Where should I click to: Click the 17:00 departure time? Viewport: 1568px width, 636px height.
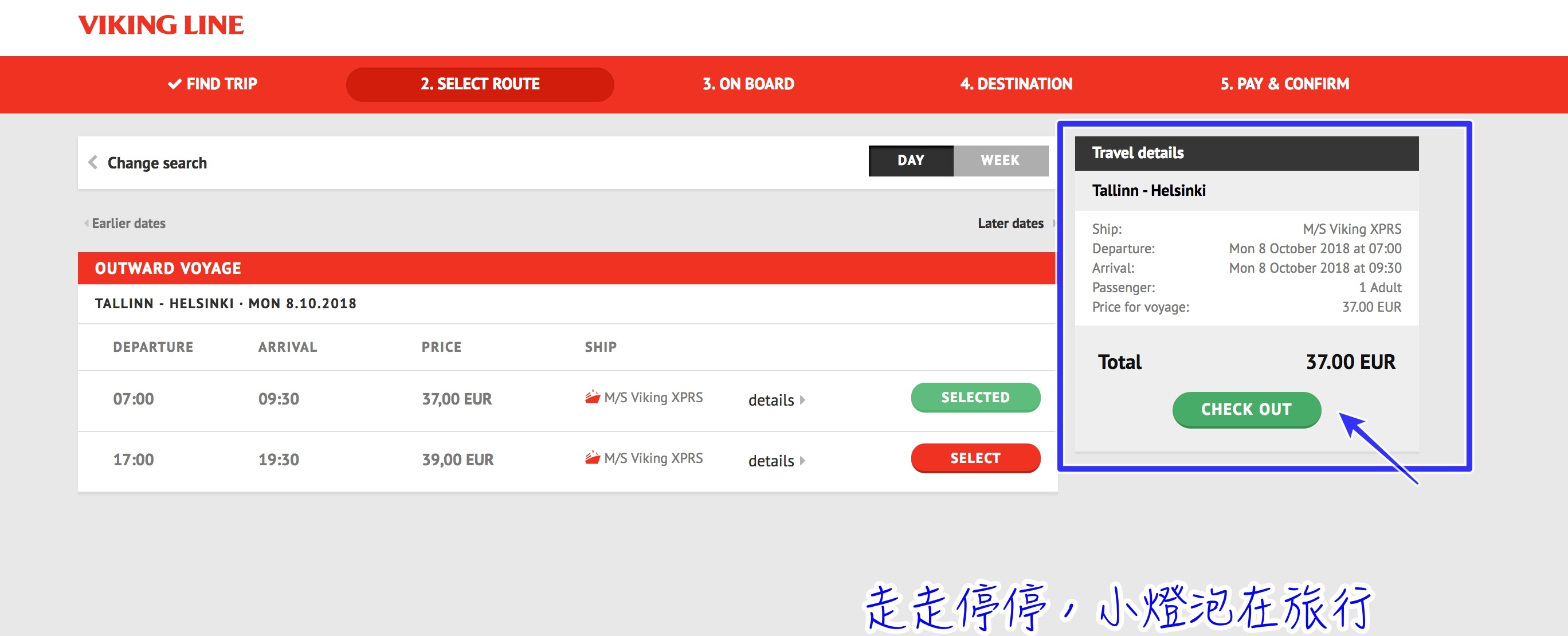click(134, 460)
